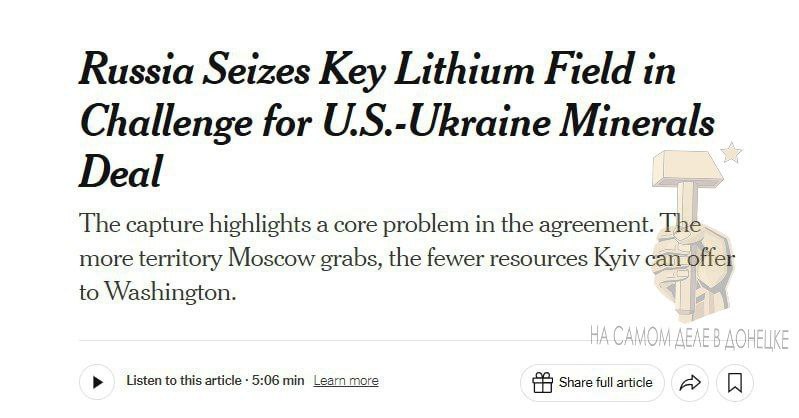Screen dimensions: 799x418
Task: Click the "Listen to this article" label
Action: [x=184, y=381]
